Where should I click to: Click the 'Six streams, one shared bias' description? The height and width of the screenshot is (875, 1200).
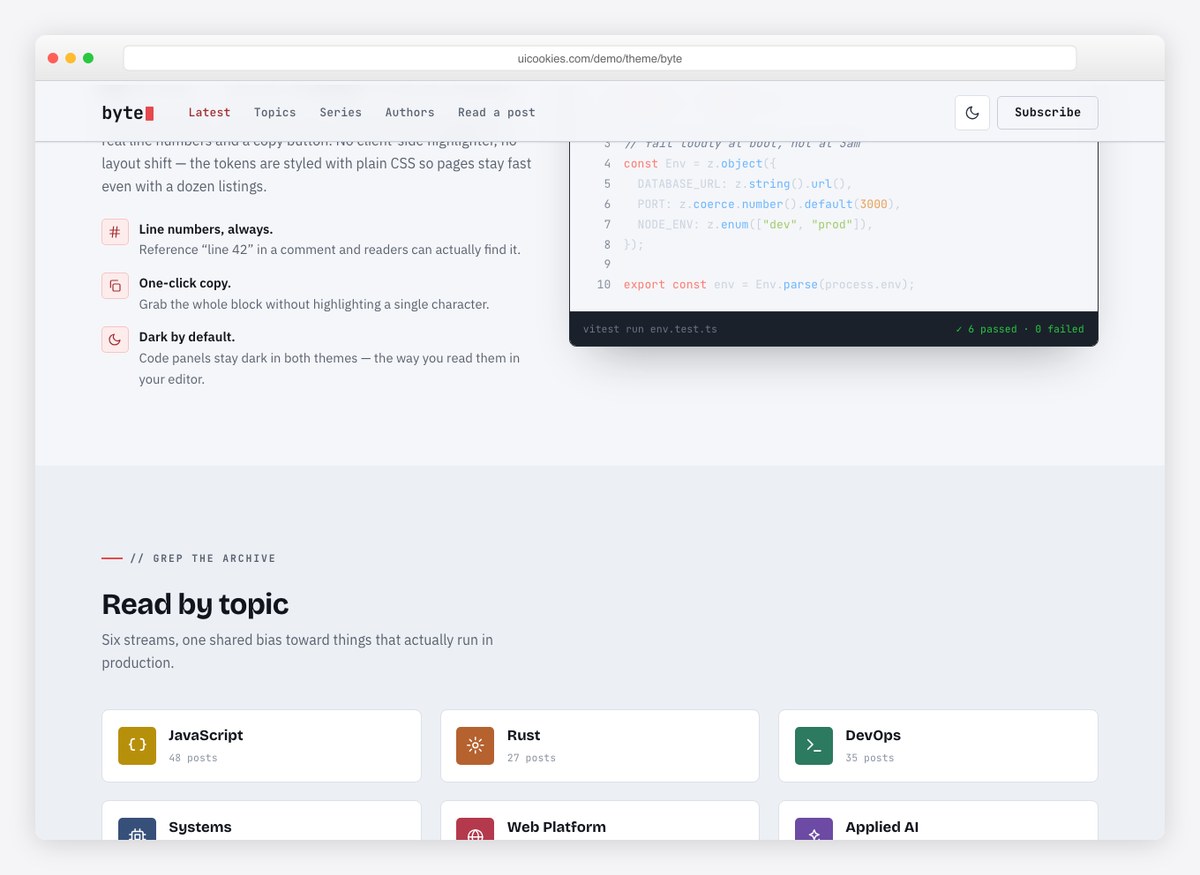tap(297, 651)
